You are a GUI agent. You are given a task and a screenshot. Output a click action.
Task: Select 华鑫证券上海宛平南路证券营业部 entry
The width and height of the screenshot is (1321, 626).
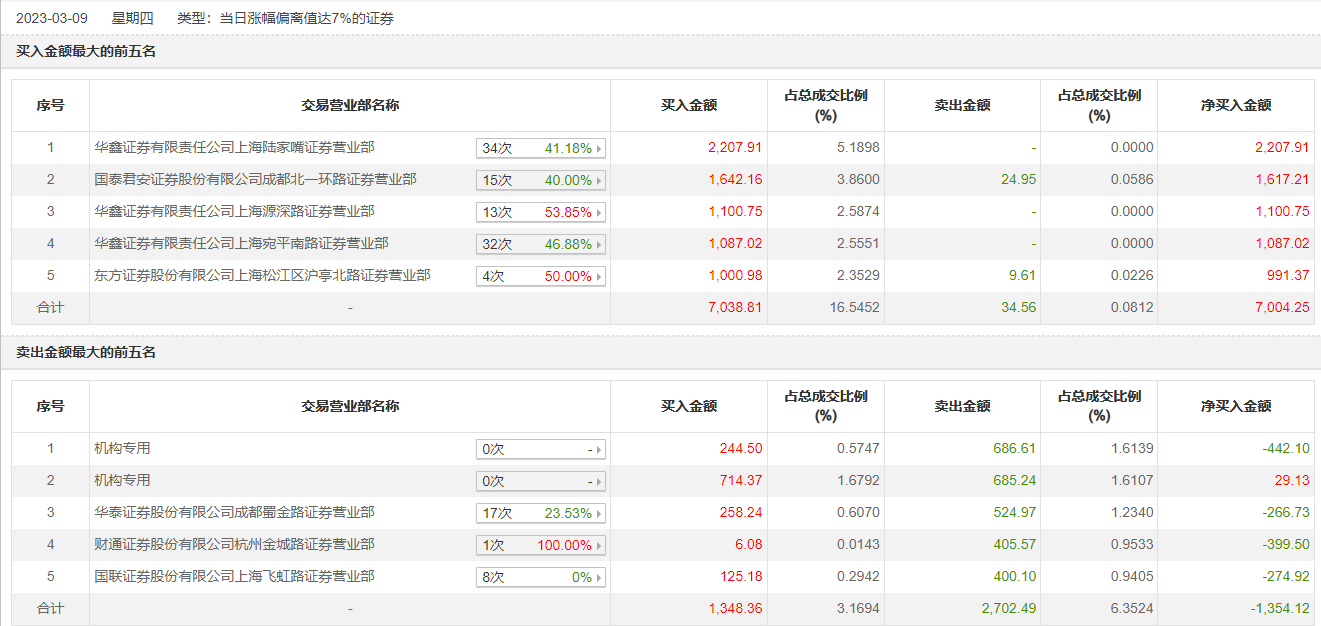point(241,244)
